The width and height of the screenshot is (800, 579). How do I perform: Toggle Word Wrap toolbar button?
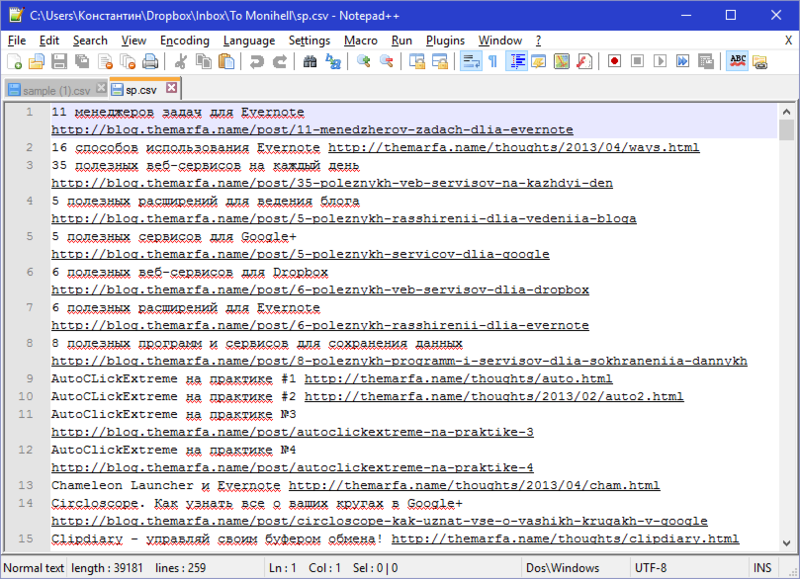[x=470, y=62]
